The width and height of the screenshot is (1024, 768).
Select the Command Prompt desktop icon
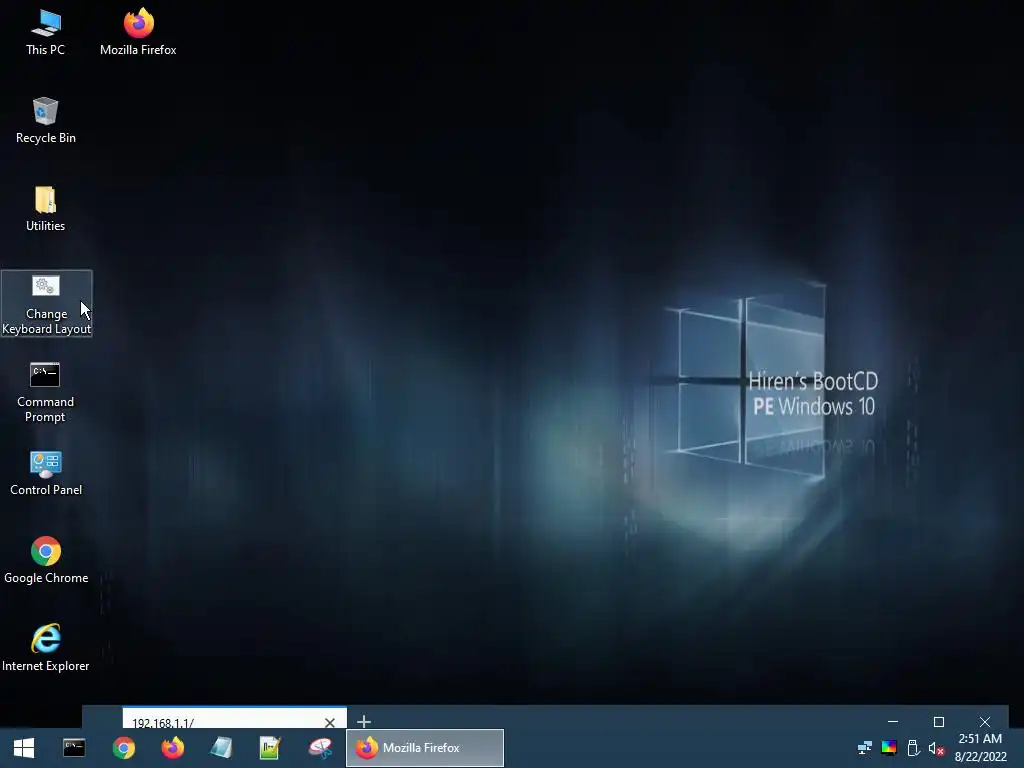(x=46, y=392)
